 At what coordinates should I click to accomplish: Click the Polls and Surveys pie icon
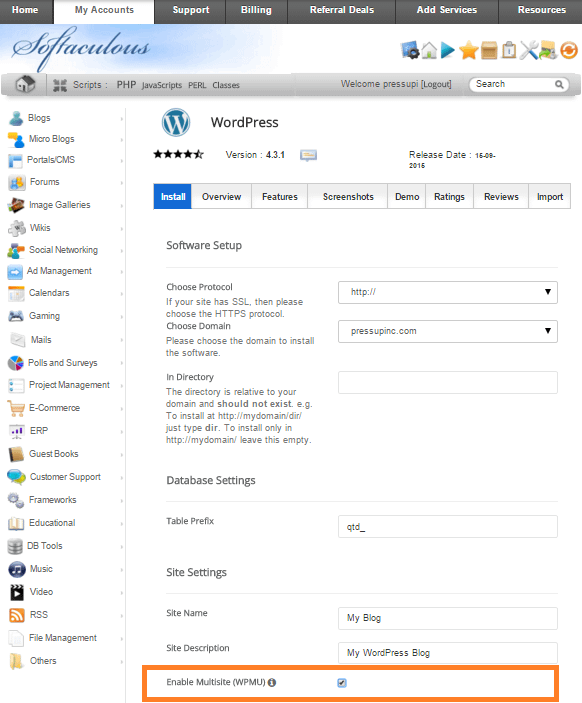point(16,363)
